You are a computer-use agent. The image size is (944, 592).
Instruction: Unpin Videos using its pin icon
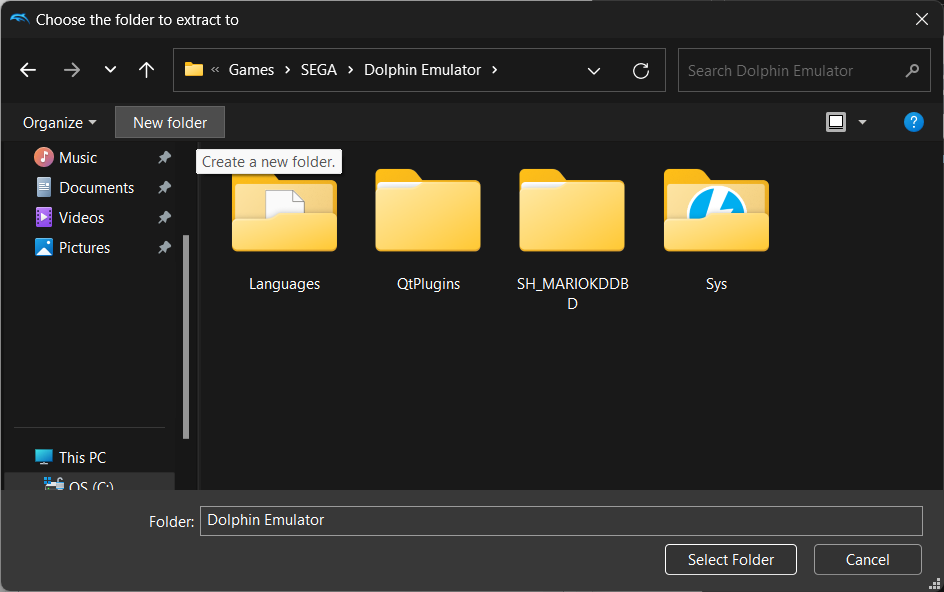tap(164, 217)
